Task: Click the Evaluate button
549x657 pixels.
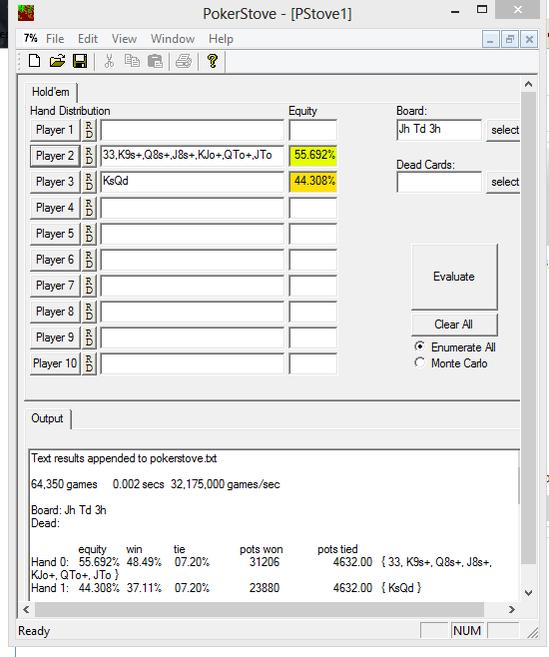Action: click(454, 277)
